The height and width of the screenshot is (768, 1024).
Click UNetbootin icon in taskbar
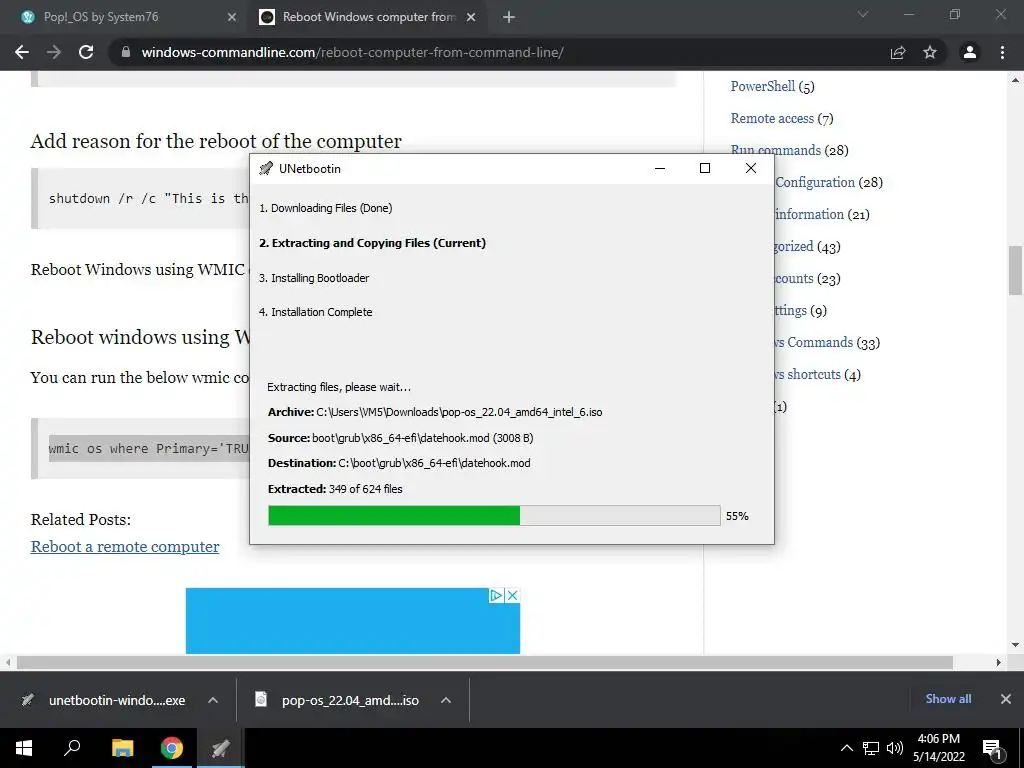(221, 748)
